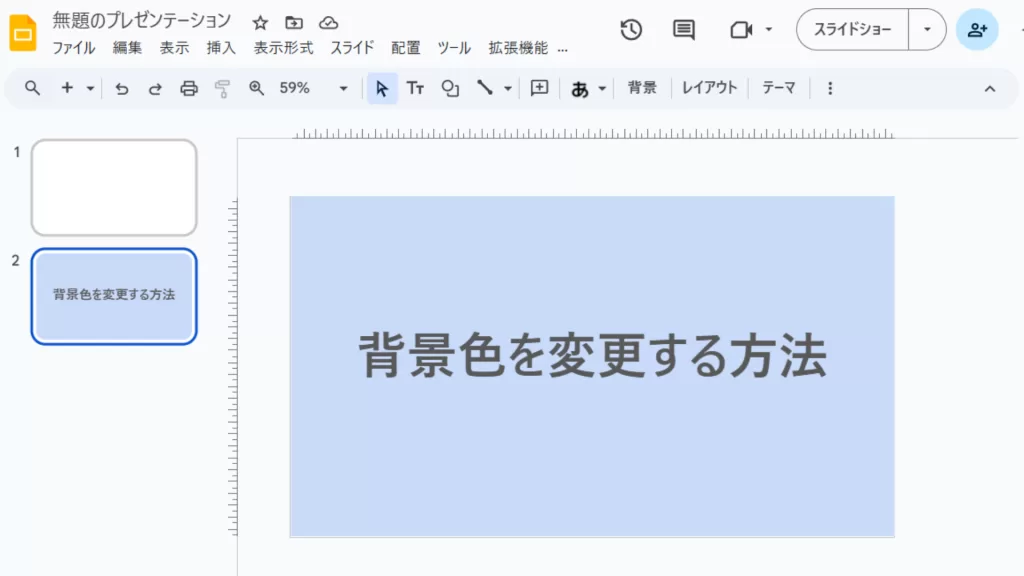
Task: Open the スライド menu
Action: [352, 48]
